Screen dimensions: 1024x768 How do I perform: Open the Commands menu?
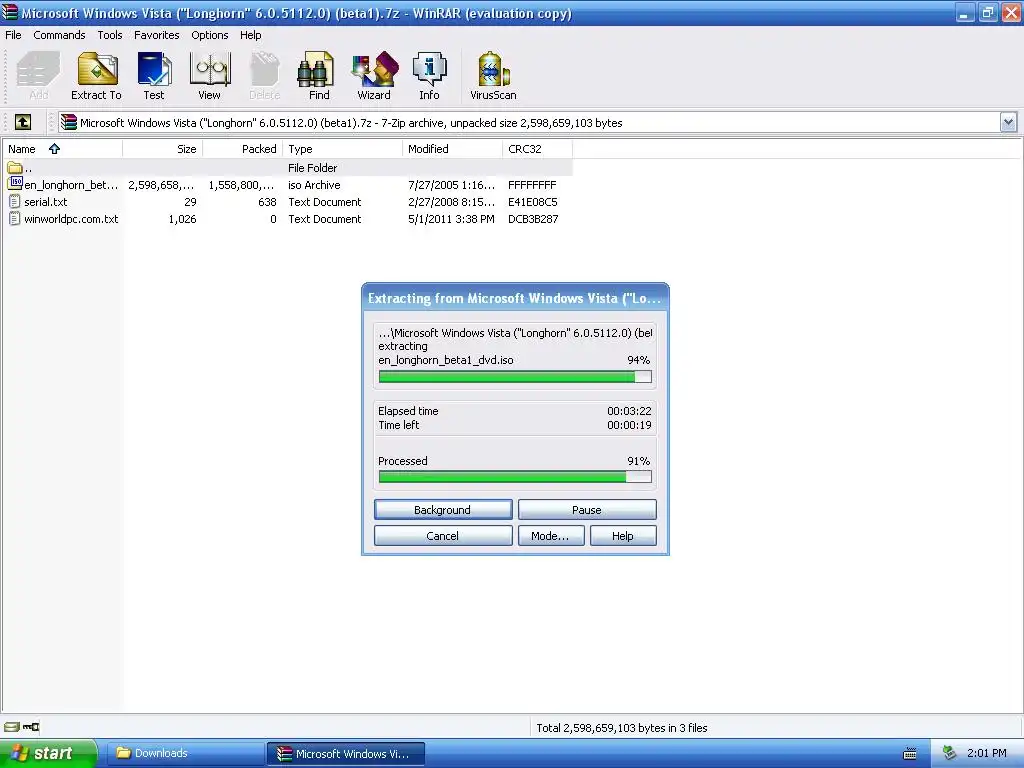(59, 35)
